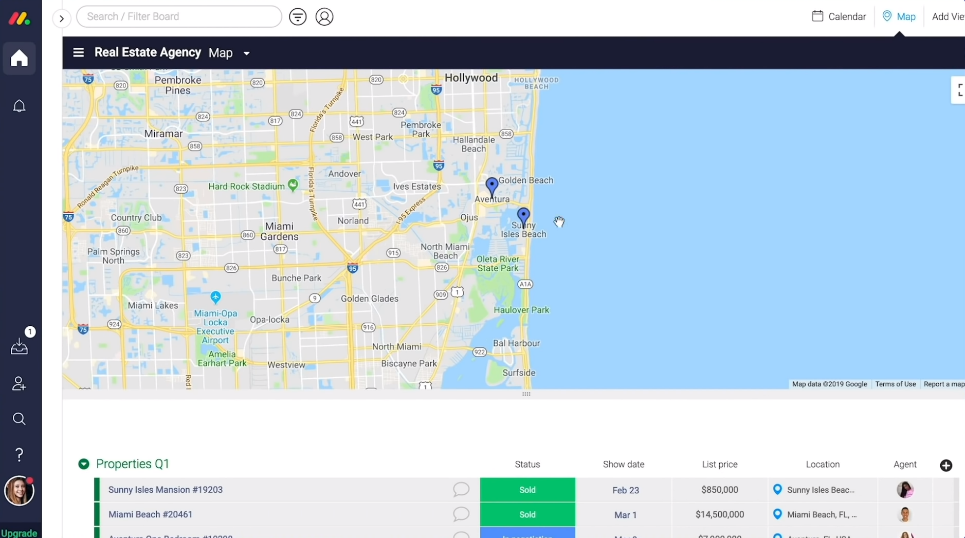Add a new column with plus icon
This screenshot has height=538, width=965.
946,465
